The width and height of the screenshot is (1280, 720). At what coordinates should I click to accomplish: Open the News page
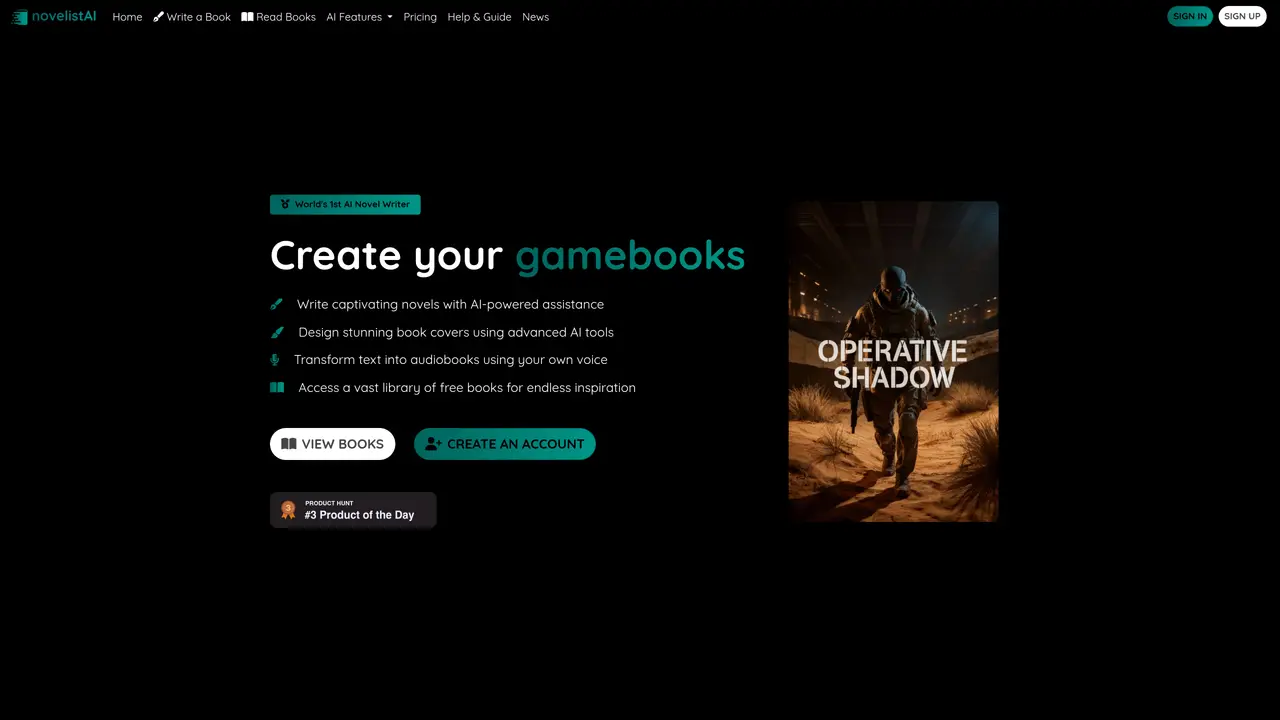tap(535, 17)
